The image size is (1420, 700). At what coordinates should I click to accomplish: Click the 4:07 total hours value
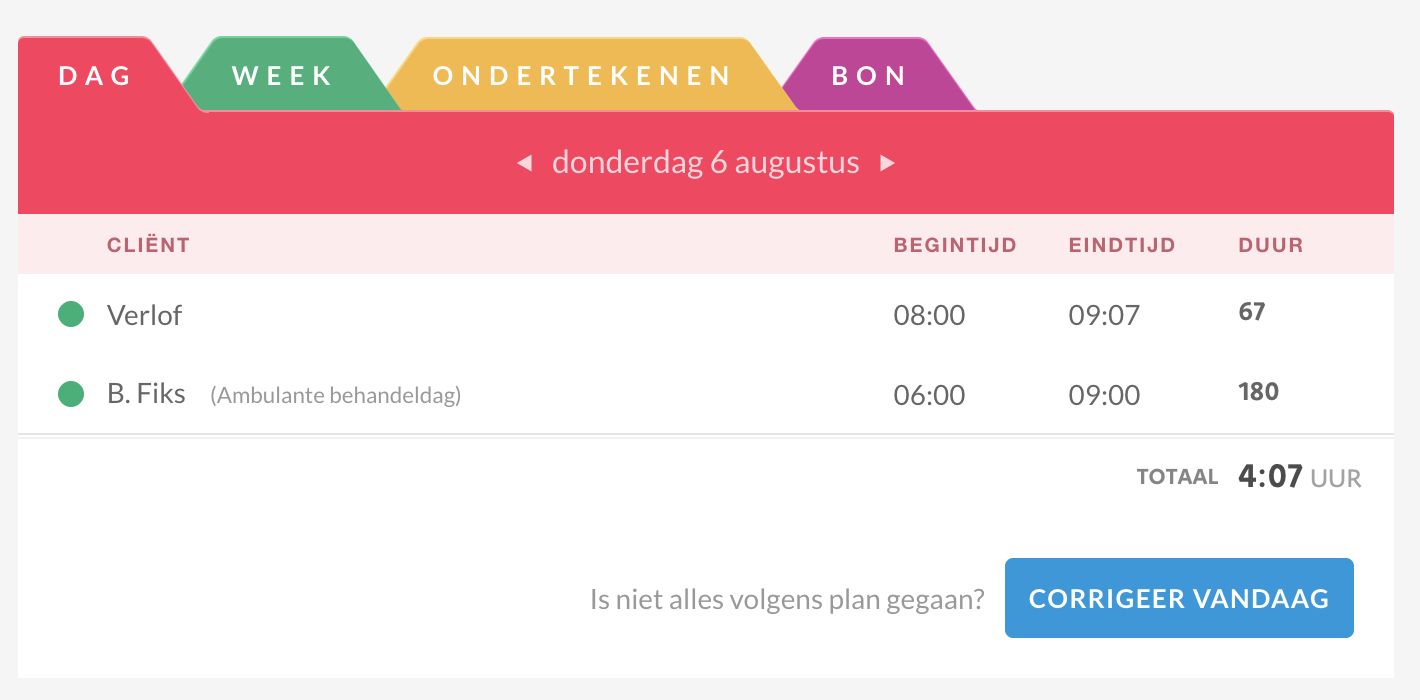pyautogui.click(x=1270, y=476)
